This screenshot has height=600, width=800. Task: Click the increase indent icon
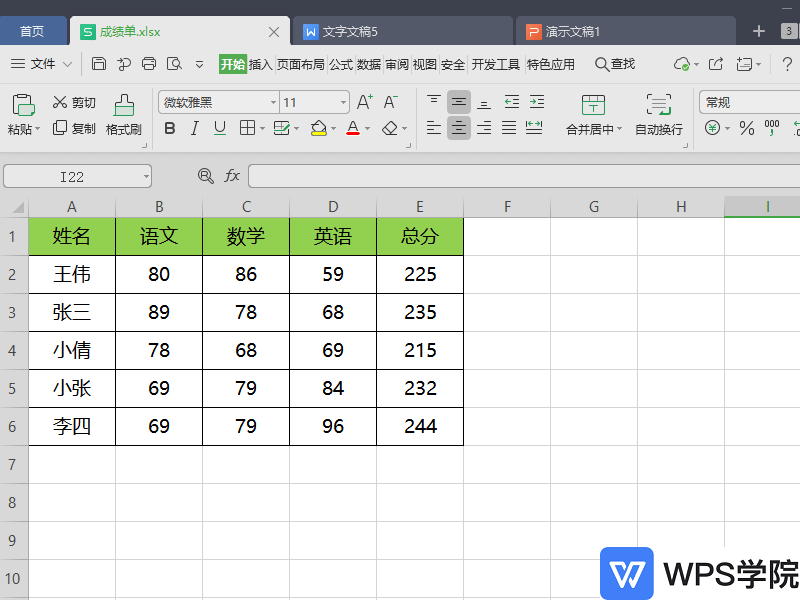click(537, 102)
